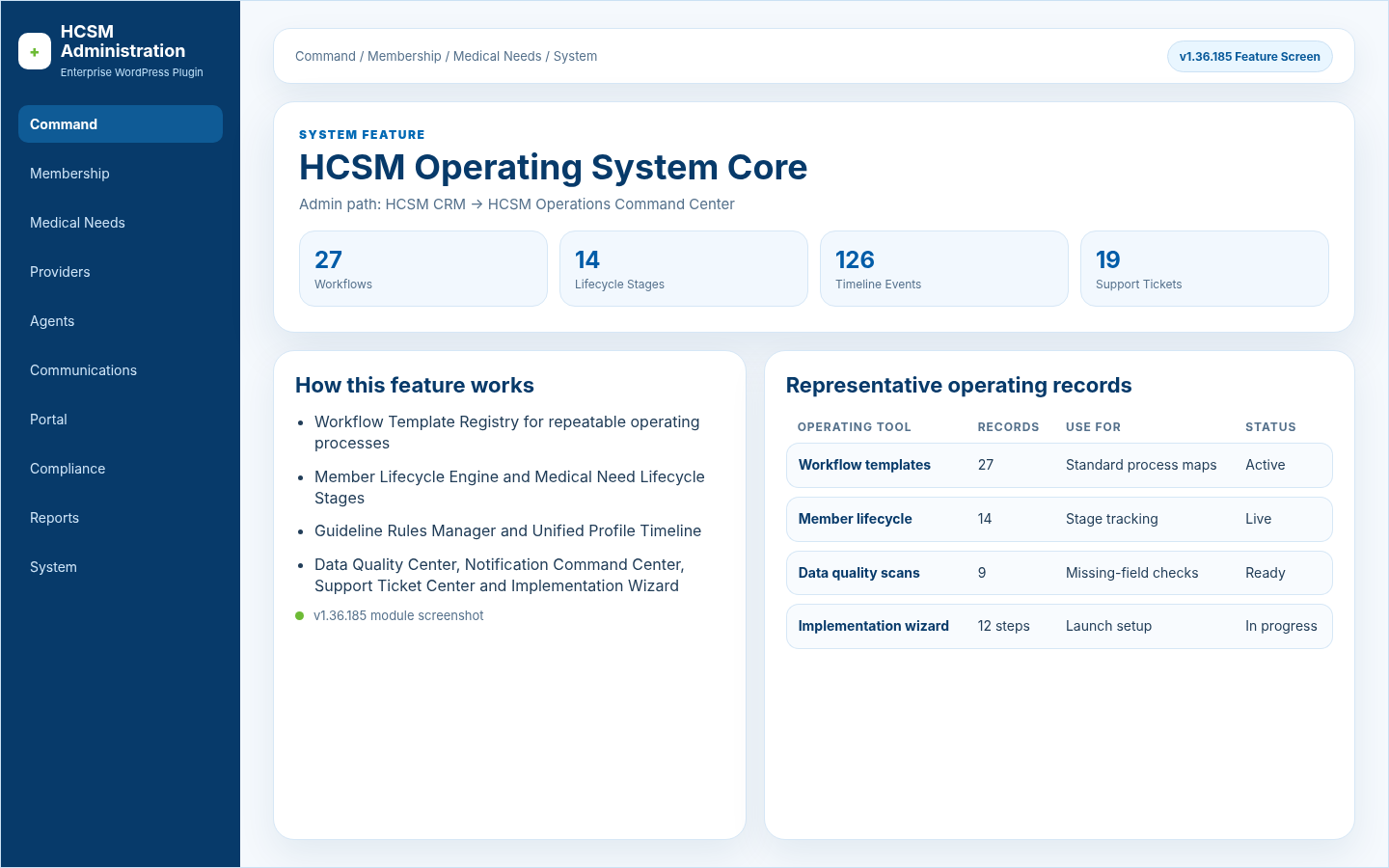Click the In progress status value
The width and height of the screenshot is (1389, 868).
click(1281, 626)
